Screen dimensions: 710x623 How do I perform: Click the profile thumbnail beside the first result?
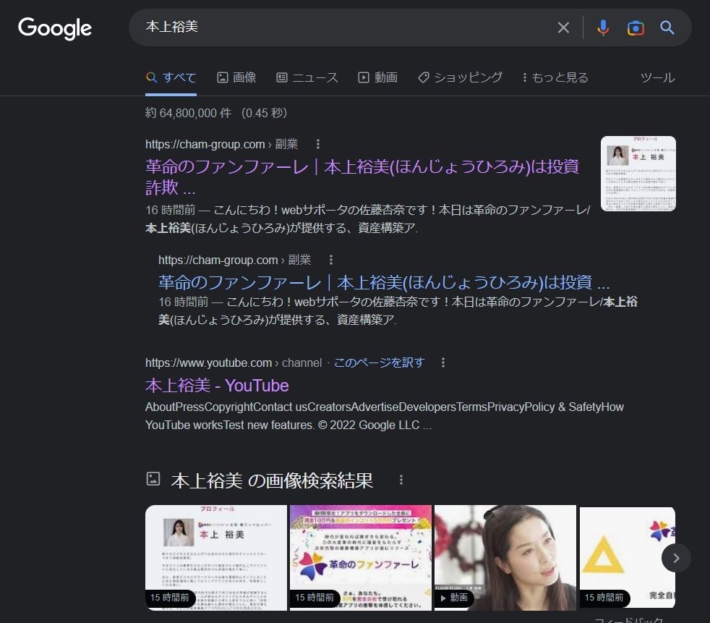pos(638,173)
